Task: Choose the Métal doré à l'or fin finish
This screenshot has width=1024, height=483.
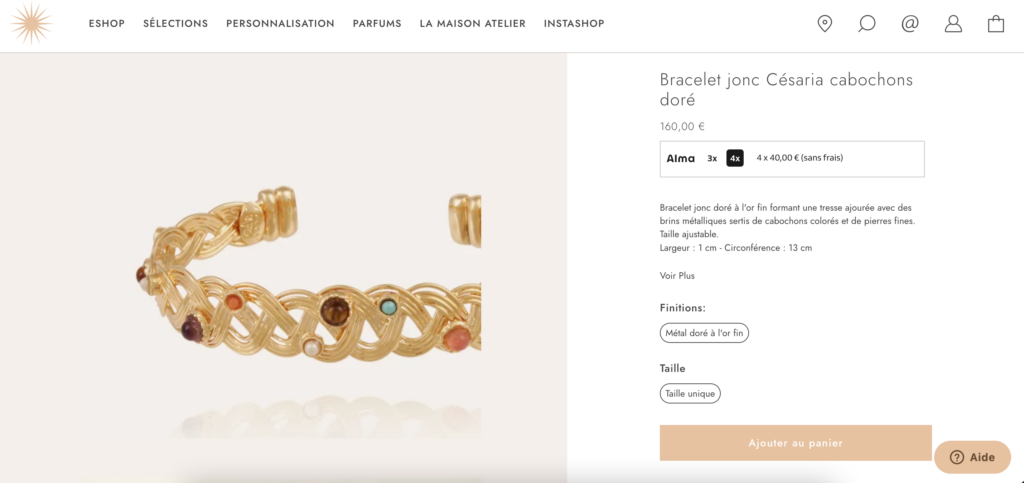Action: click(x=704, y=333)
